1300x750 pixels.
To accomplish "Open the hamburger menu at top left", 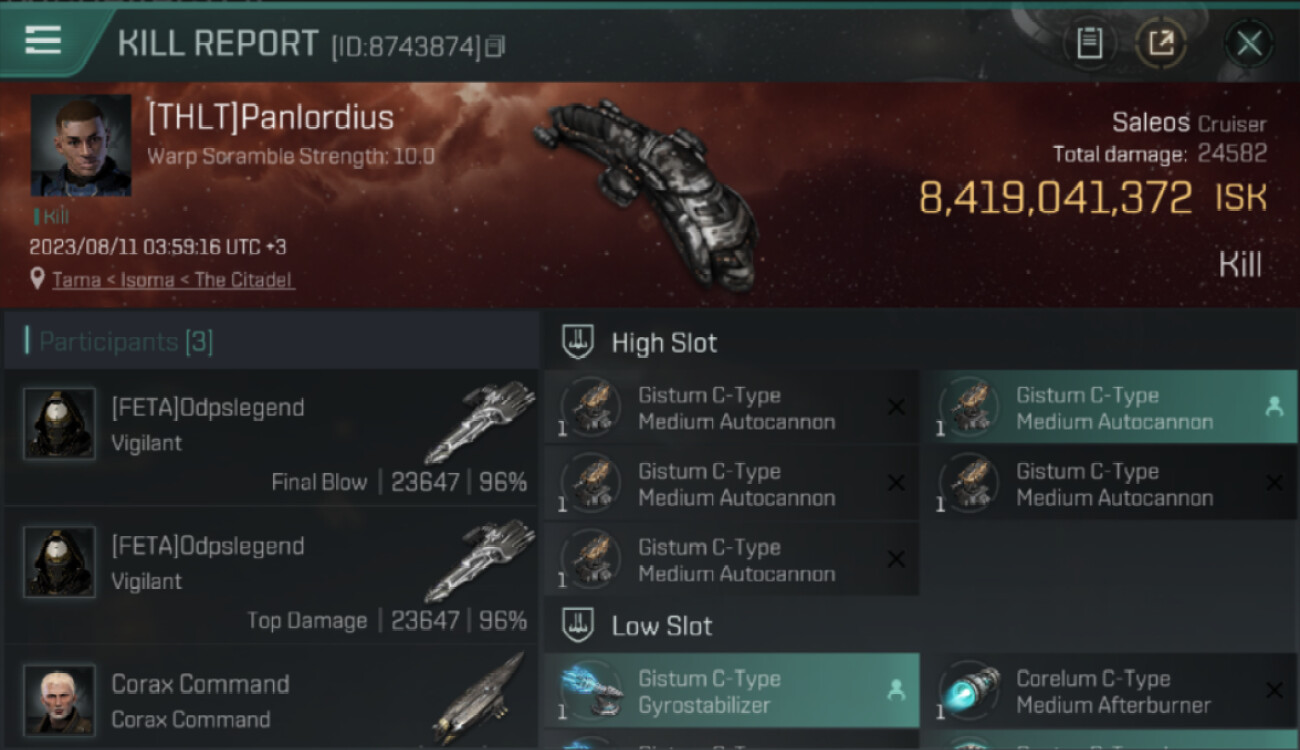I will (43, 42).
